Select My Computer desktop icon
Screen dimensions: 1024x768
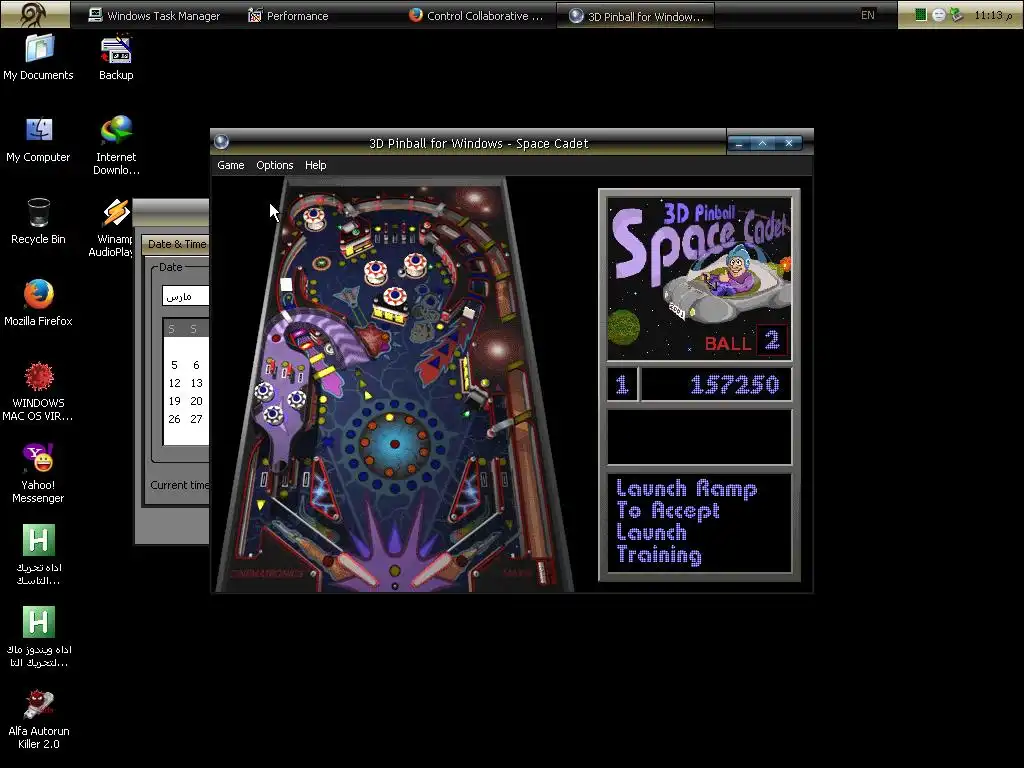tap(39, 140)
